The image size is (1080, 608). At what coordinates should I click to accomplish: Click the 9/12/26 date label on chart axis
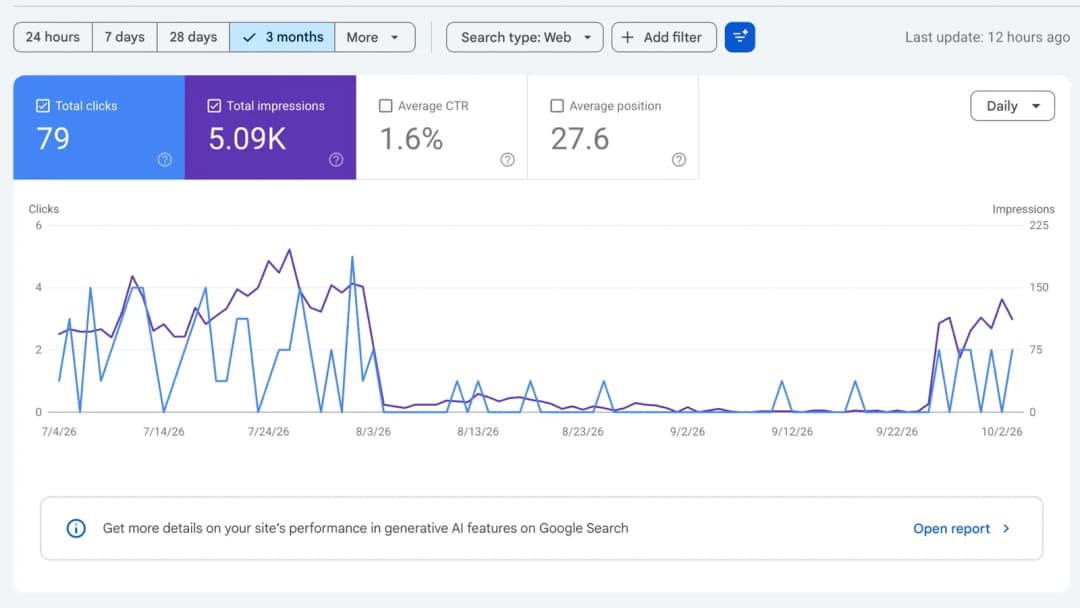click(x=792, y=432)
